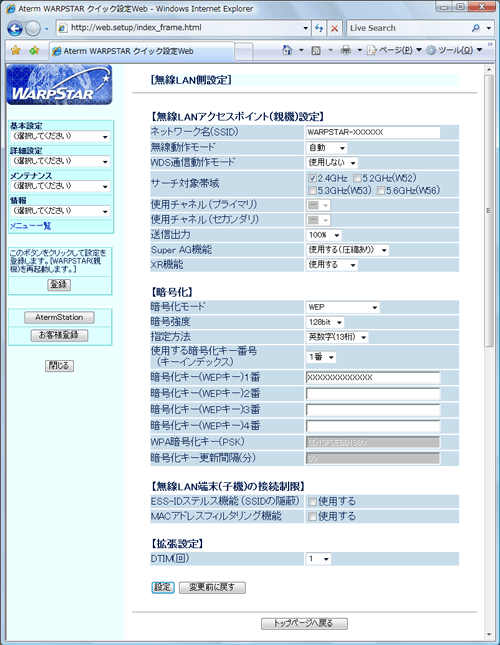Click the Live Search magnifier icon
This screenshot has height=645, width=500.
[475, 28]
